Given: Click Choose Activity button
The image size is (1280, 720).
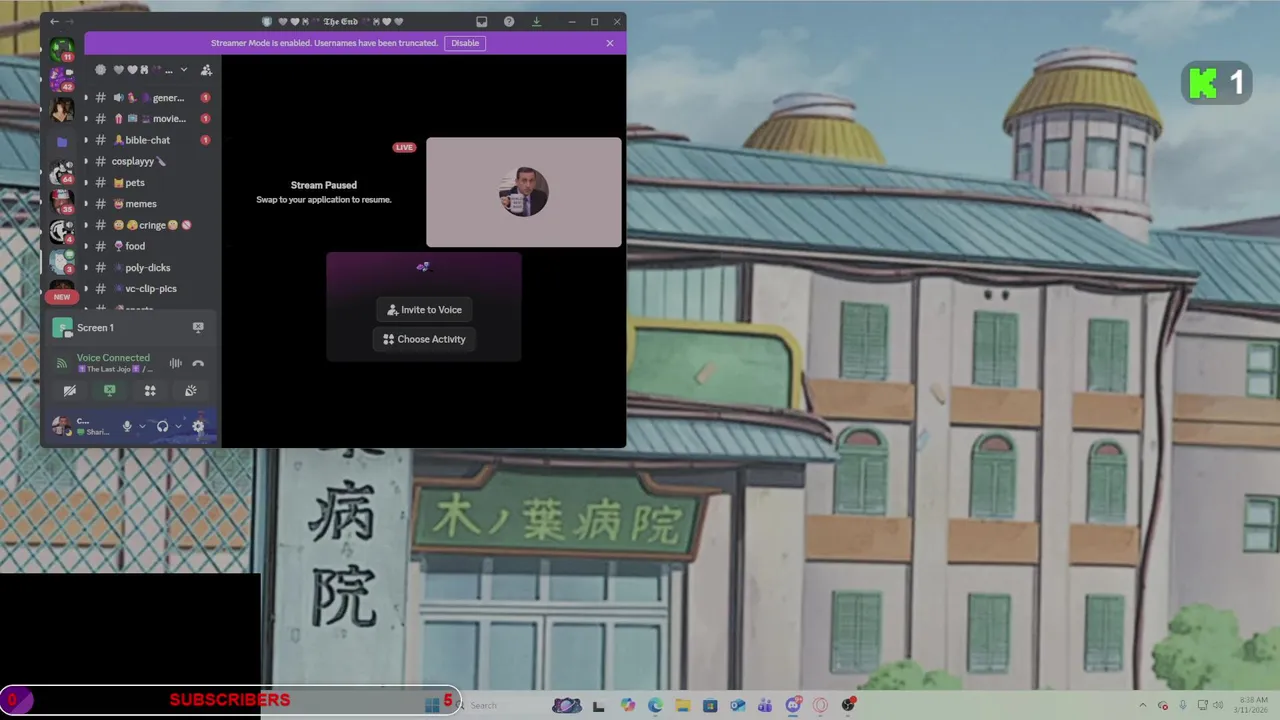Looking at the screenshot, I should [424, 339].
